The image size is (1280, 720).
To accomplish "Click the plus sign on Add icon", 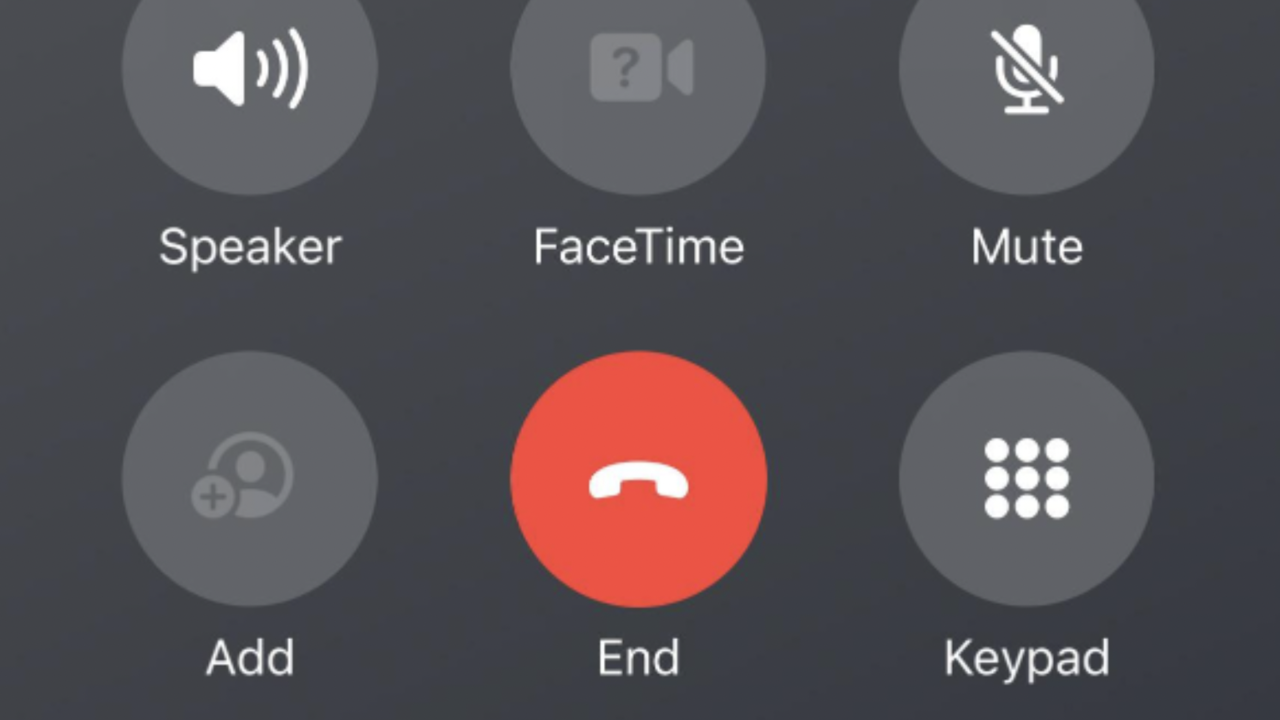I will point(211,497).
